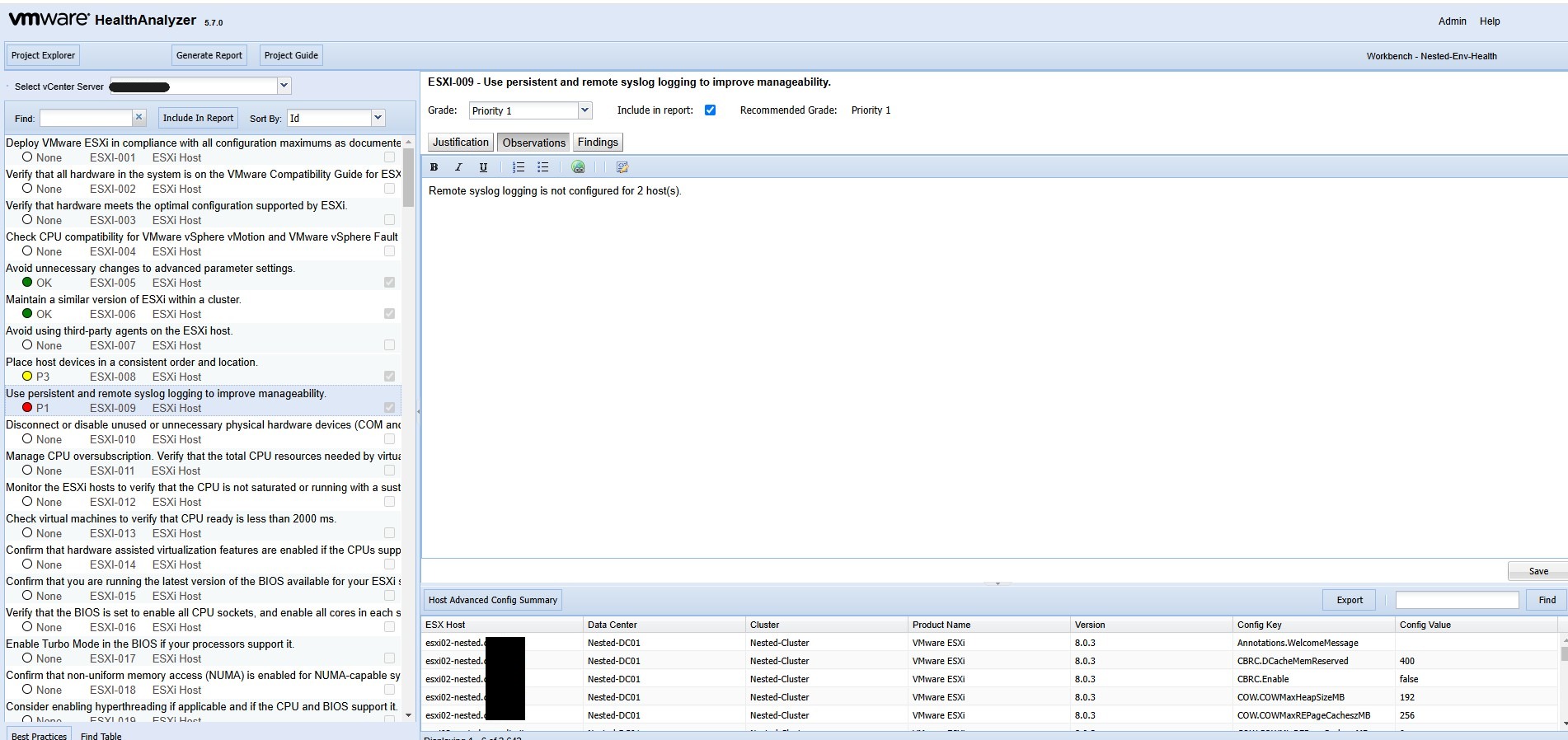Screen dimensions: 1568x740
Task: Toggle the include checkbox for ESXI-005
Action: [389, 282]
